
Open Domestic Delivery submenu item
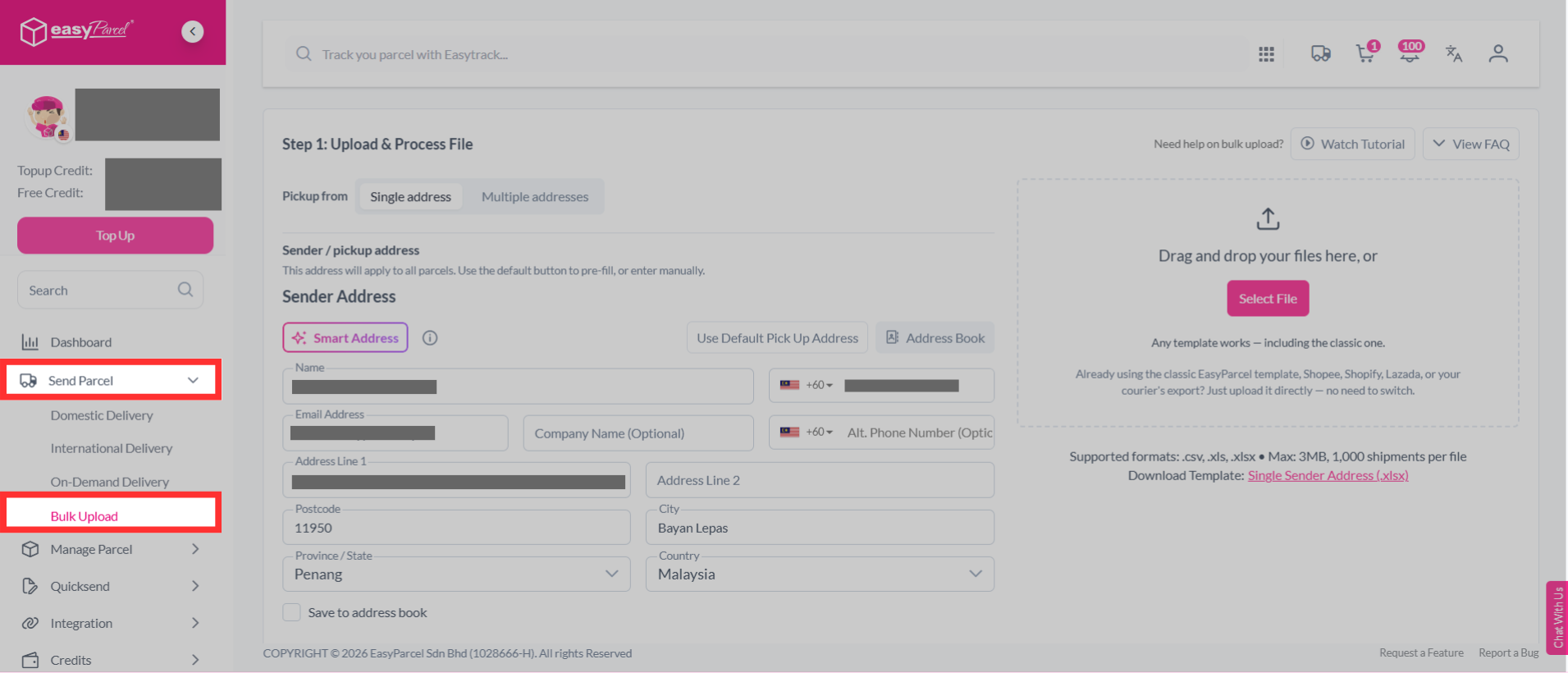pyautogui.click(x=102, y=415)
